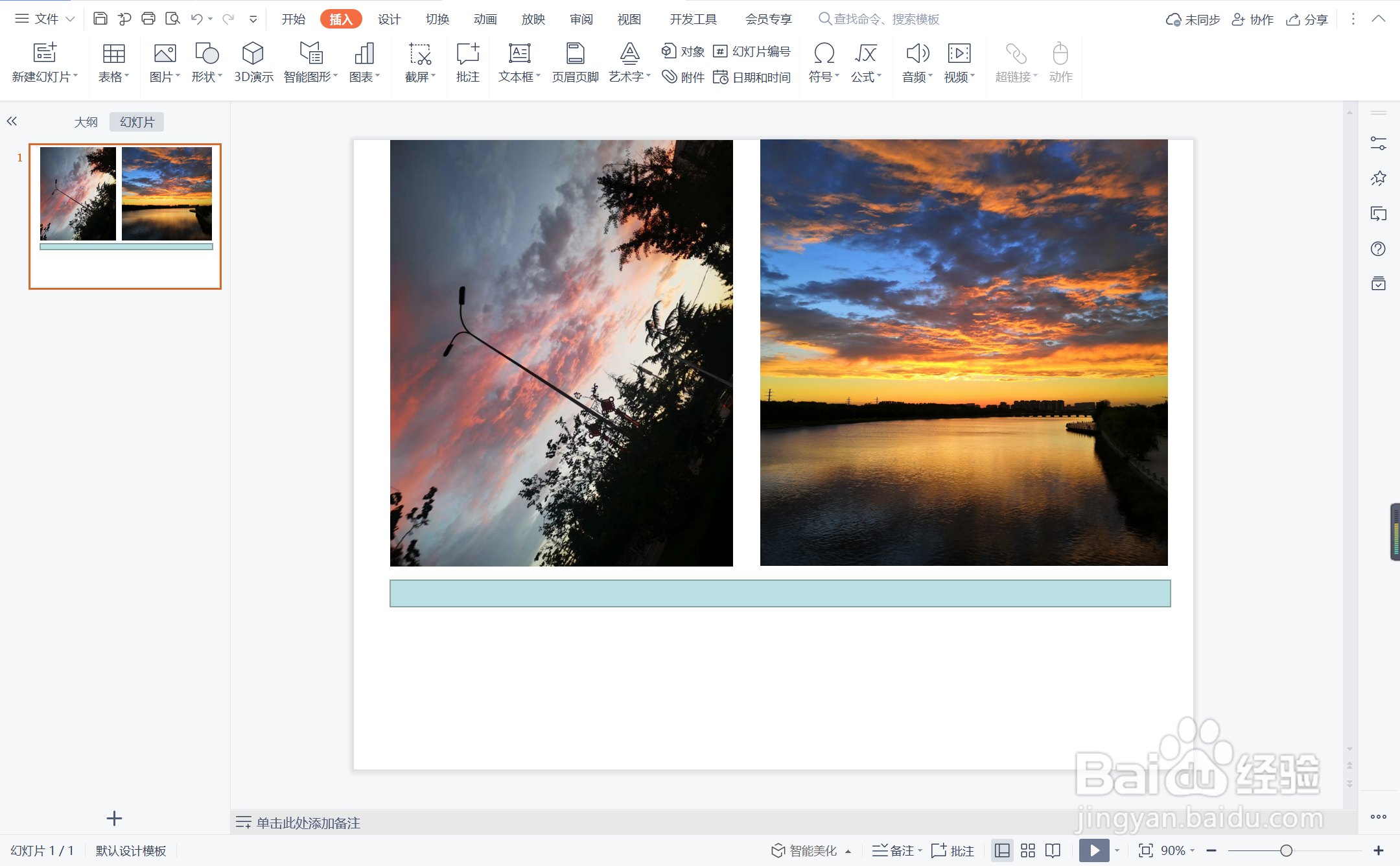Click the Collaborate button
The image size is (1400, 866).
pyautogui.click(x=1252, y=19)
